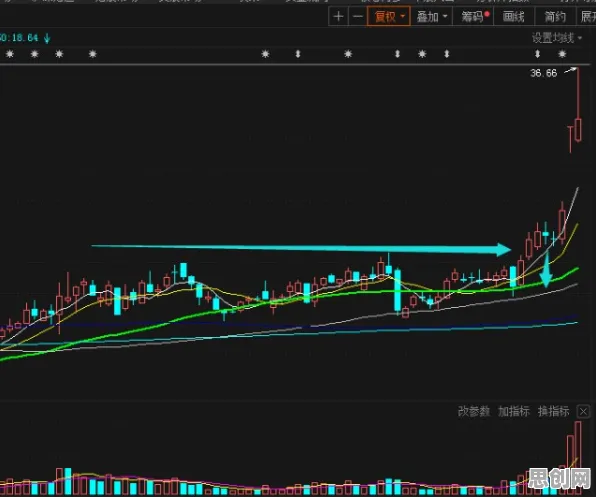Toggle the 筹码 chip distribution panel

pyautogui.click(x=474, y=17)
